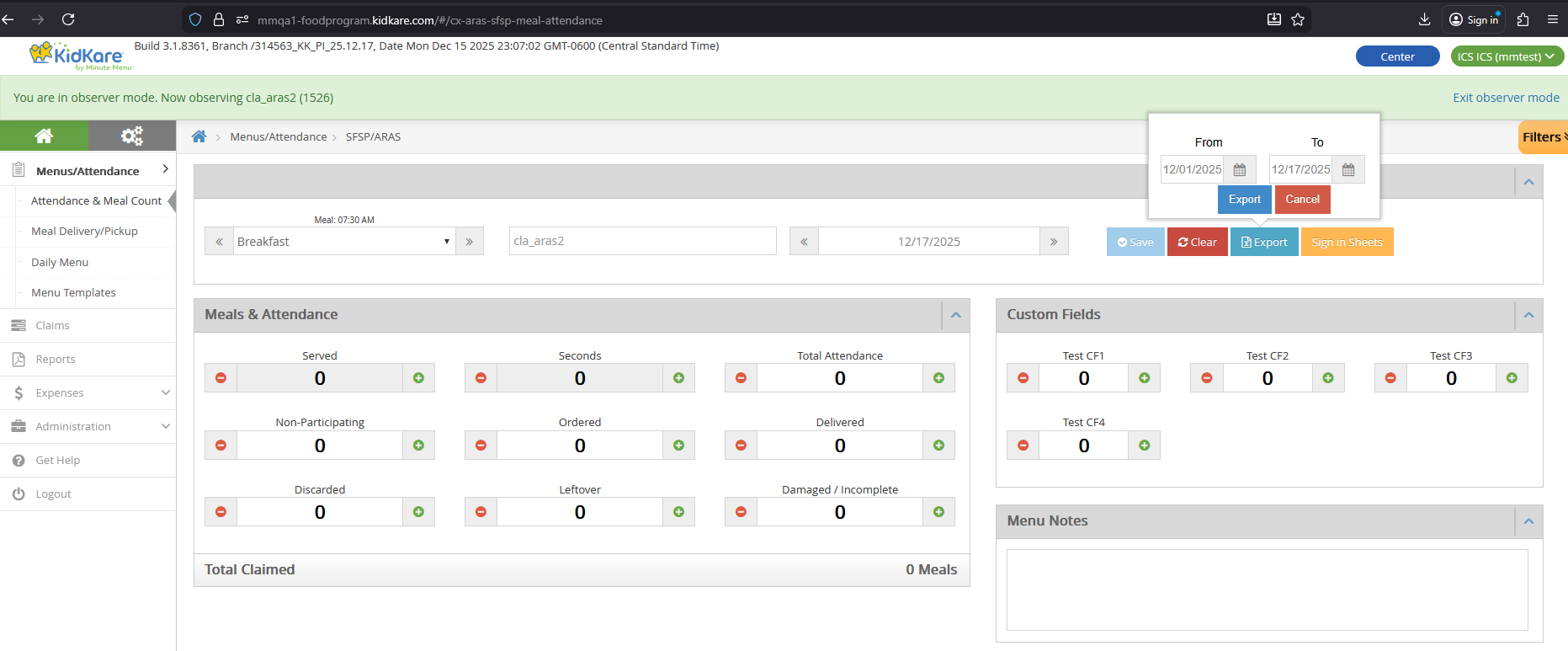Collapse the Meals & Attendance panel
The image size is (1568, 651).
point(955,315)
